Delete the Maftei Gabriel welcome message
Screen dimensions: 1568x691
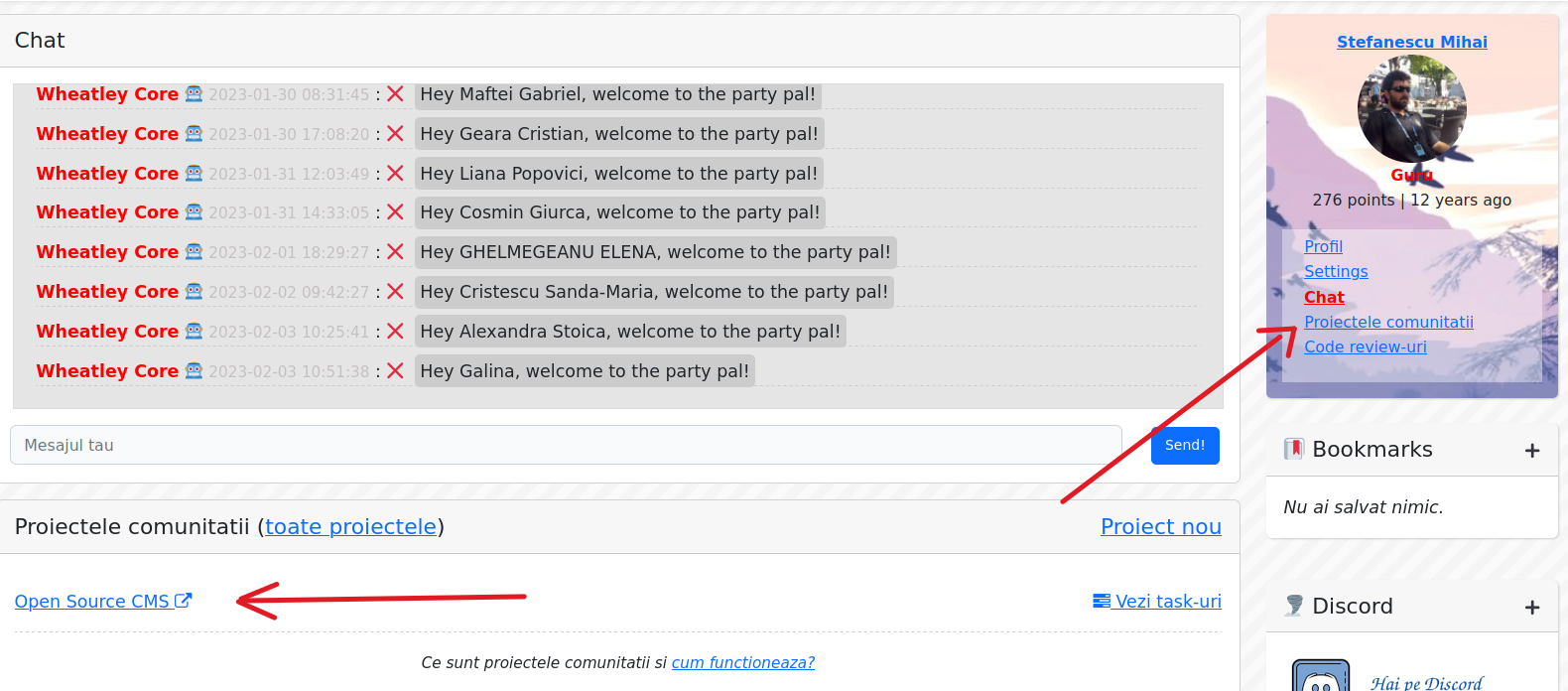coord(395,94)
